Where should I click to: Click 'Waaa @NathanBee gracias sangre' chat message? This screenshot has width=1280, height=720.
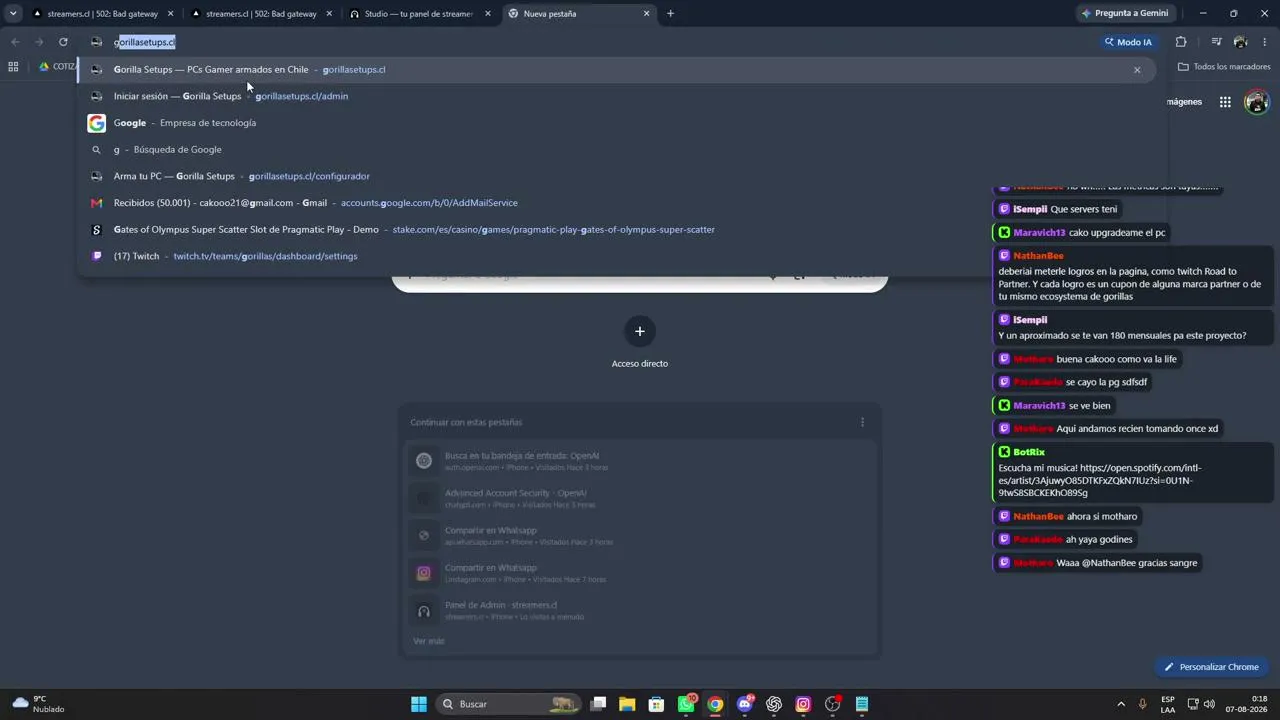pos(1127,563)
